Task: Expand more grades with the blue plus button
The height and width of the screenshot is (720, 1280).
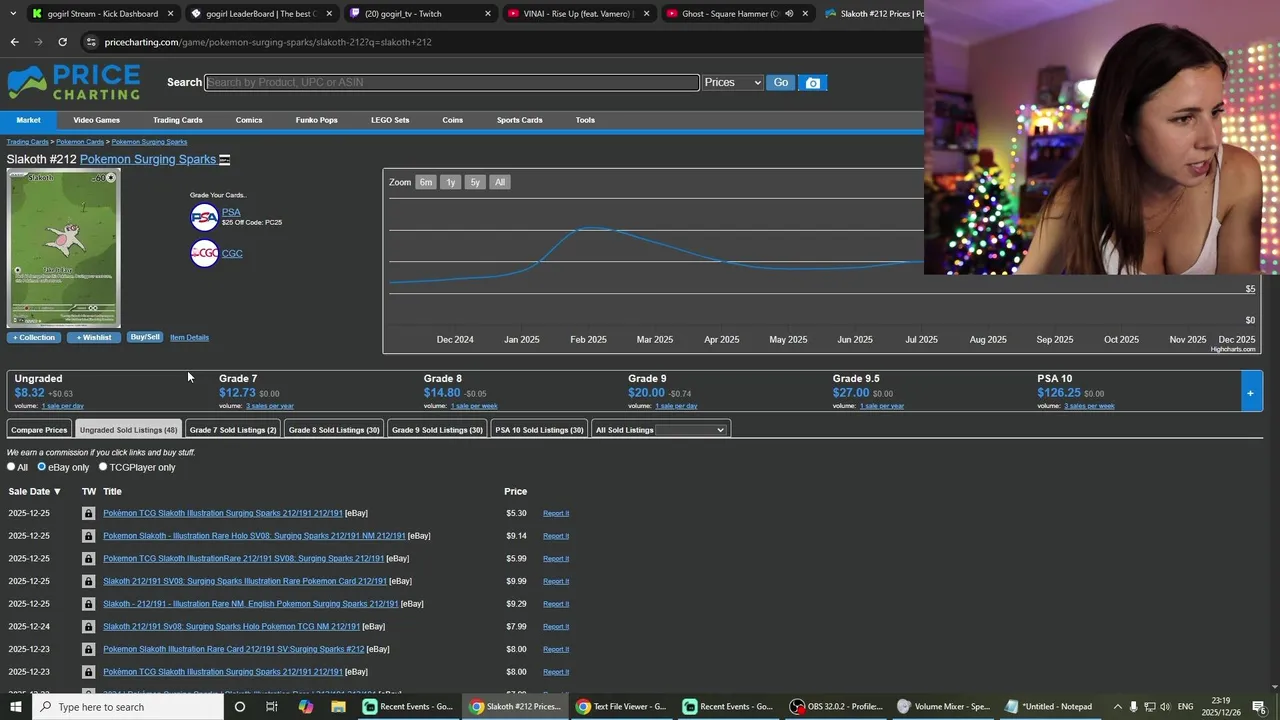Action: (x=1250, y=392)
